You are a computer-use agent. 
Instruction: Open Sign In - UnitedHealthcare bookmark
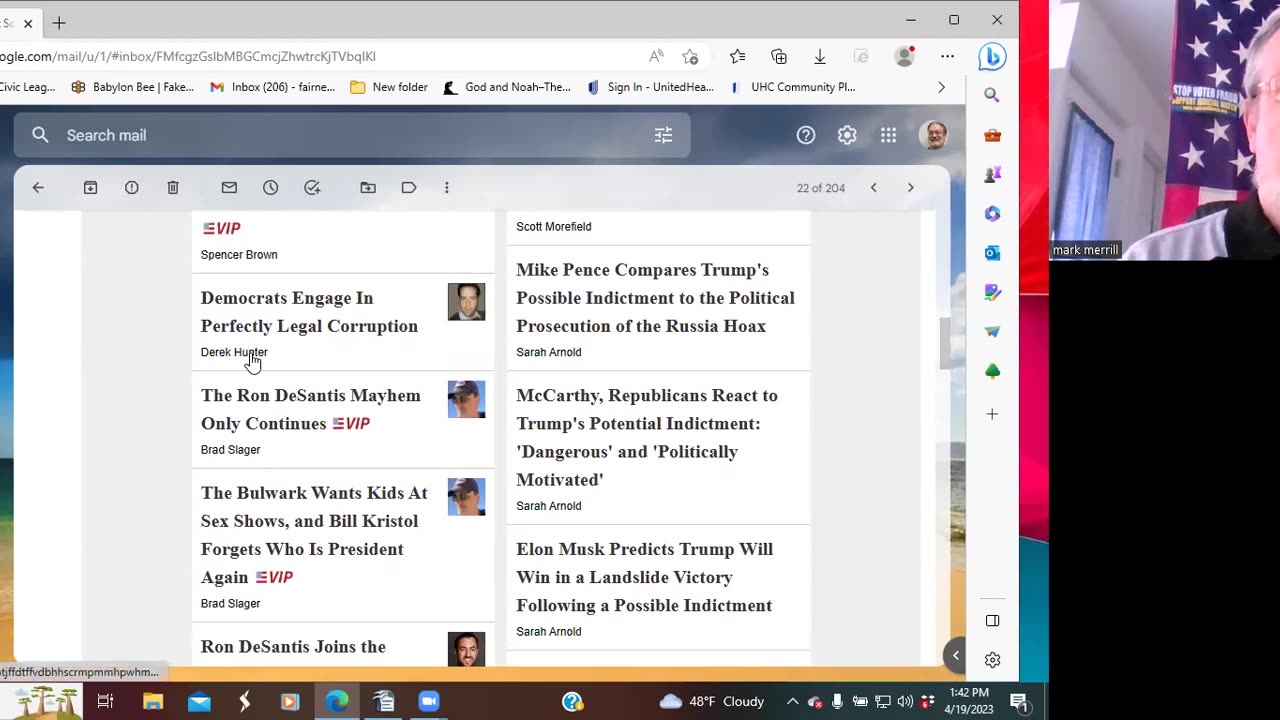click(650, 87)
